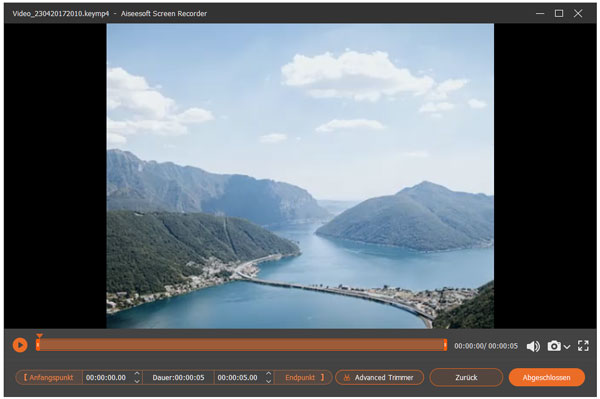Image resolution: width=600 pixels, height=399 pixels.
Task: Mute the volume speaker icon
Action: pos(533,346)
